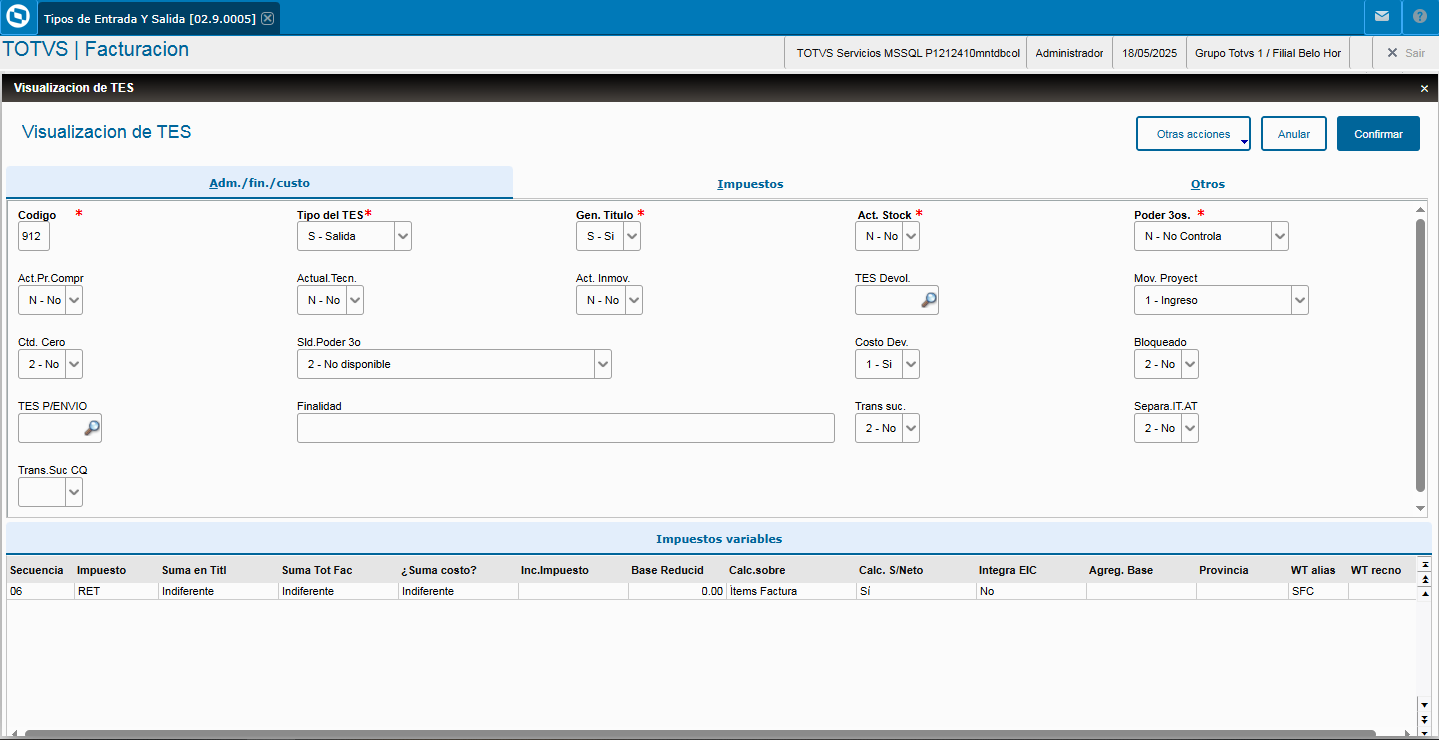Click the Confirmar button
Image resolution: width=1439 pixels, height=740 pixels.
tap(1378, 134)
